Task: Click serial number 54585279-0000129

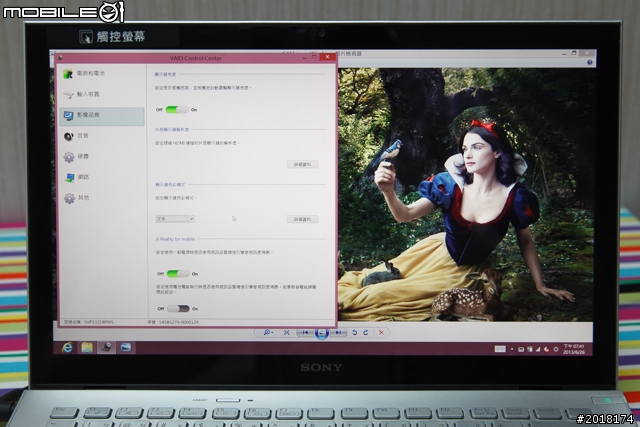Action: (x=179, y=322)
